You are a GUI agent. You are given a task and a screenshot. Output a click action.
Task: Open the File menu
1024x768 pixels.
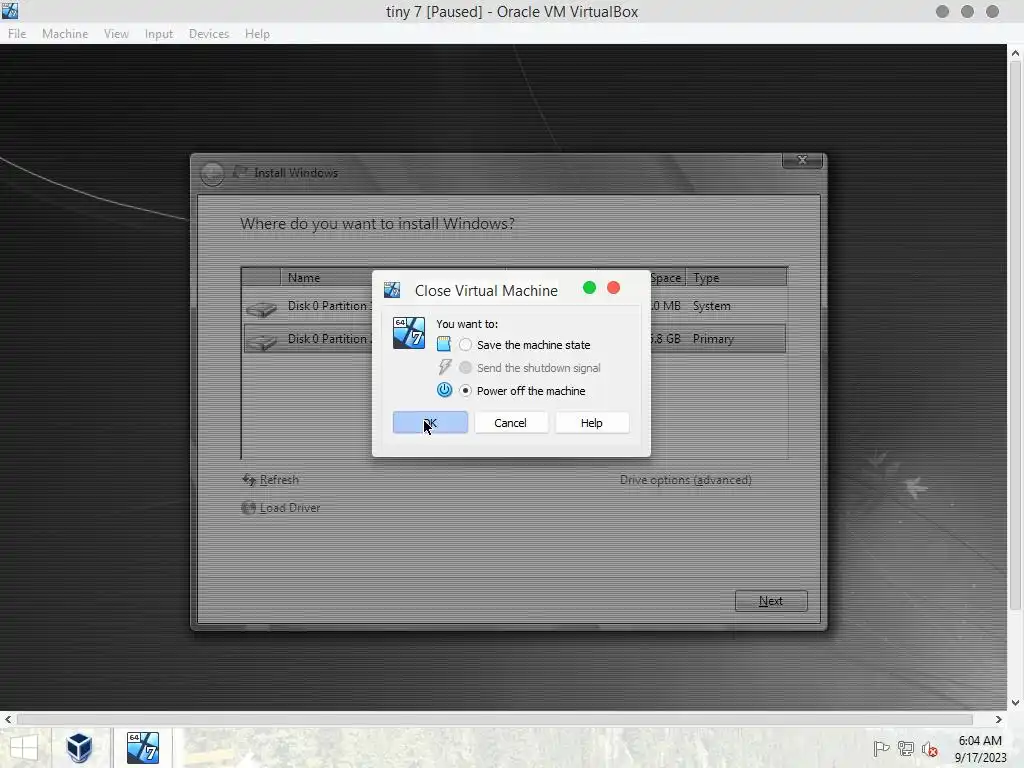click(17, 34)
